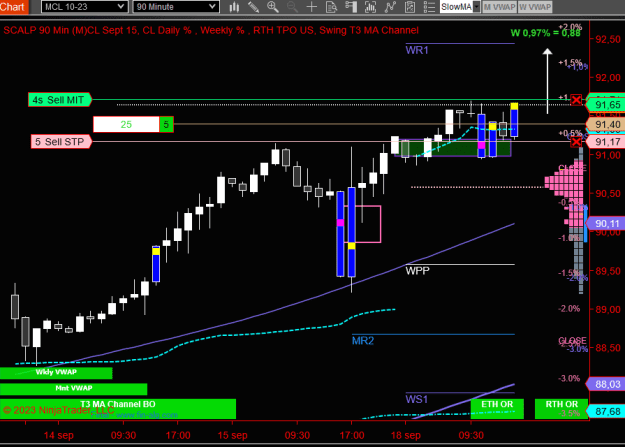625x447 pixels.
Task: Select the MR2 pivot level label
Action: 363,341
